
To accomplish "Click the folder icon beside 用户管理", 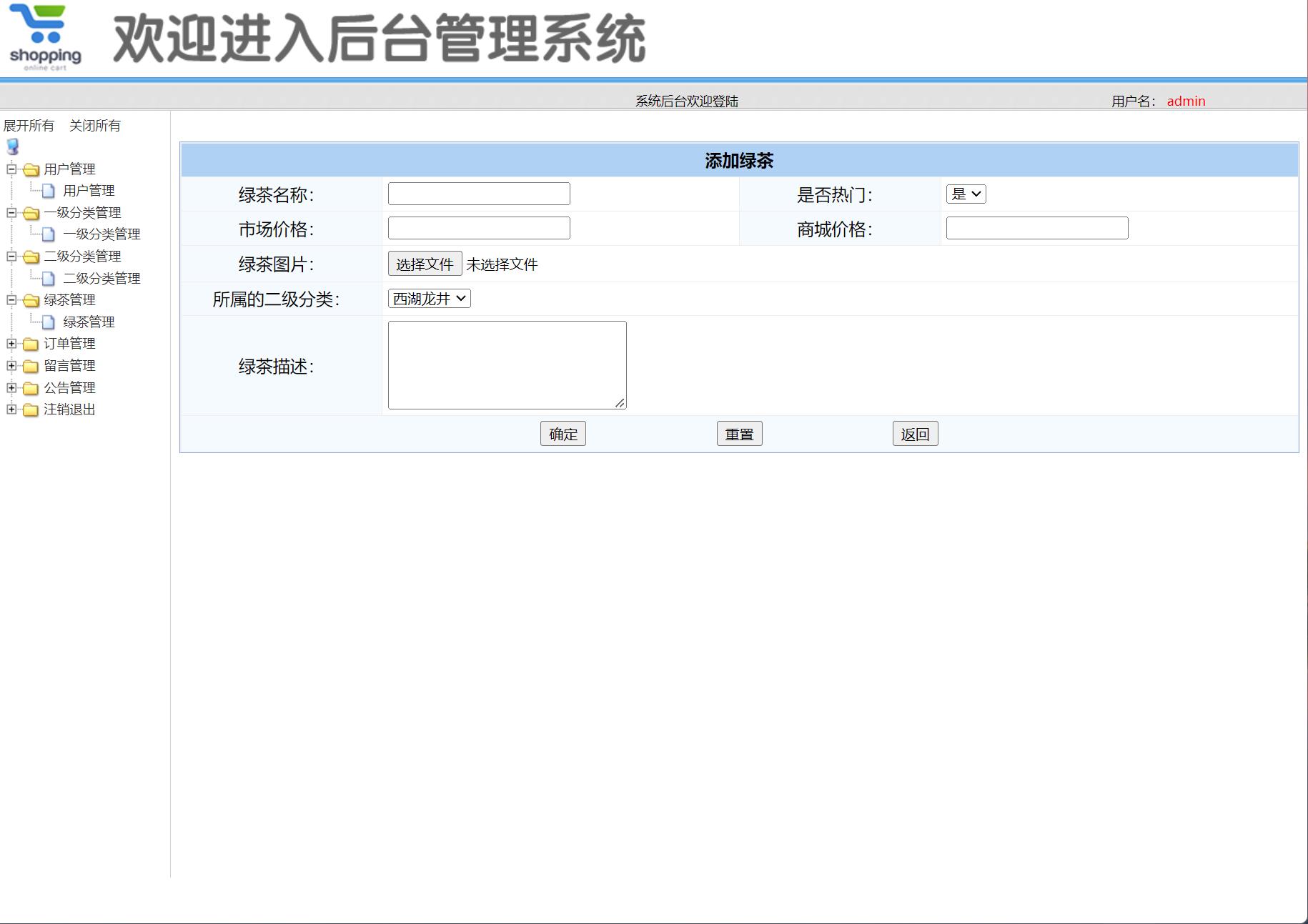I will coord(29,169).
